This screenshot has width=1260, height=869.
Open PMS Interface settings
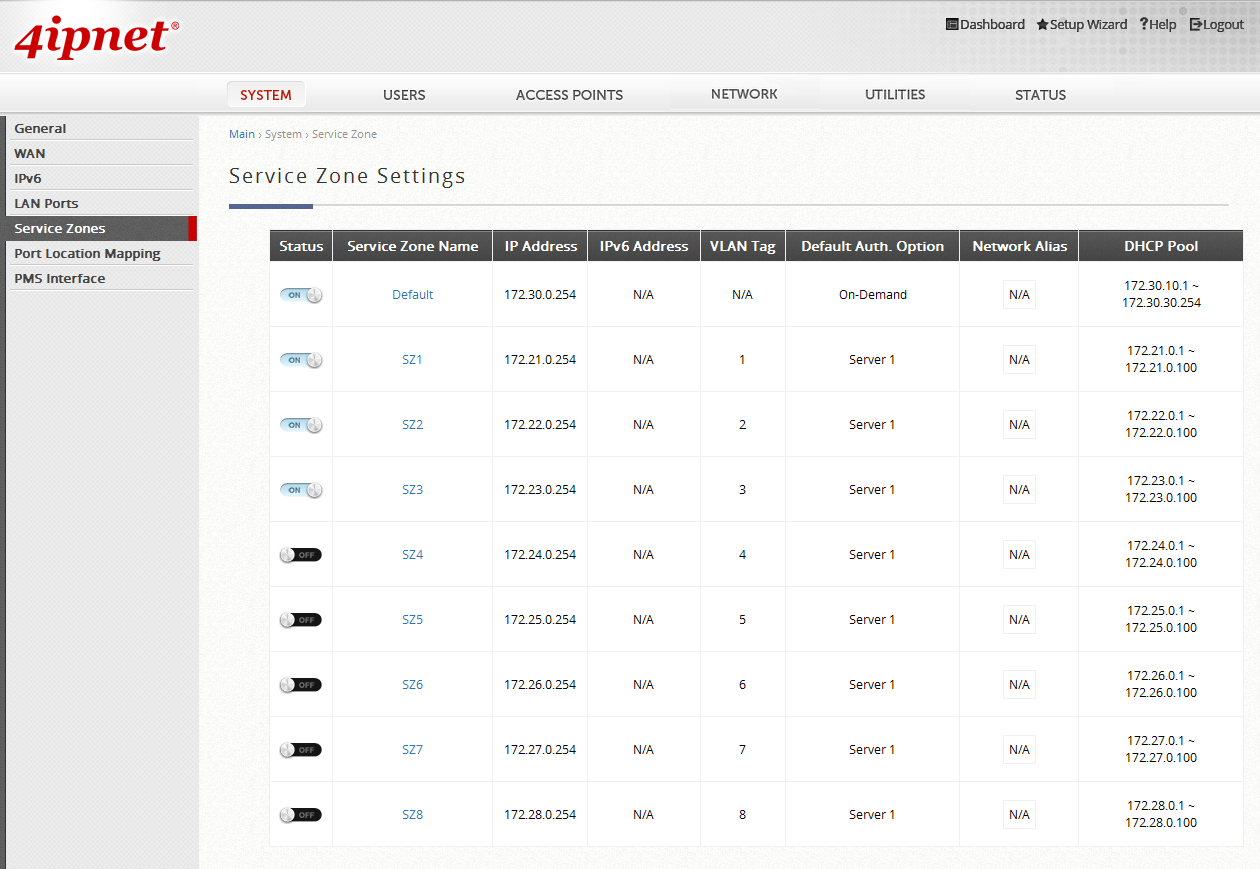pos(60,278)
